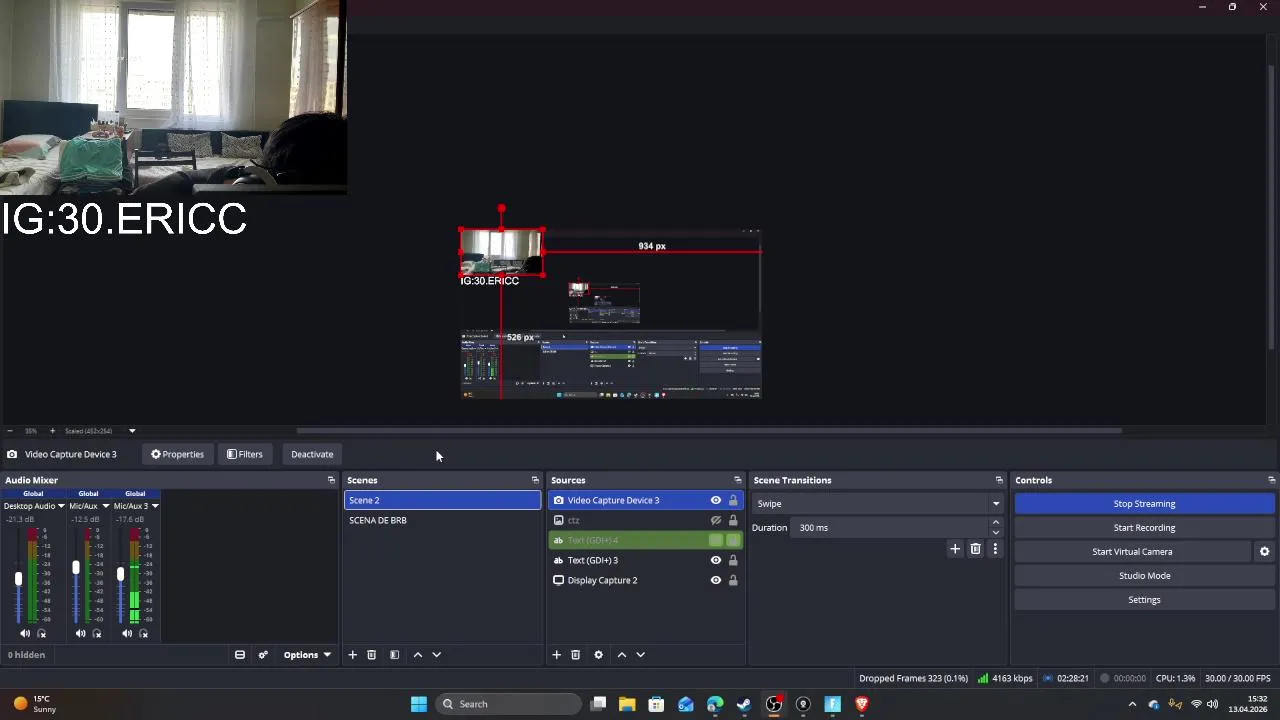
Task: Move scene up arrow
Action: pos(417,655)
